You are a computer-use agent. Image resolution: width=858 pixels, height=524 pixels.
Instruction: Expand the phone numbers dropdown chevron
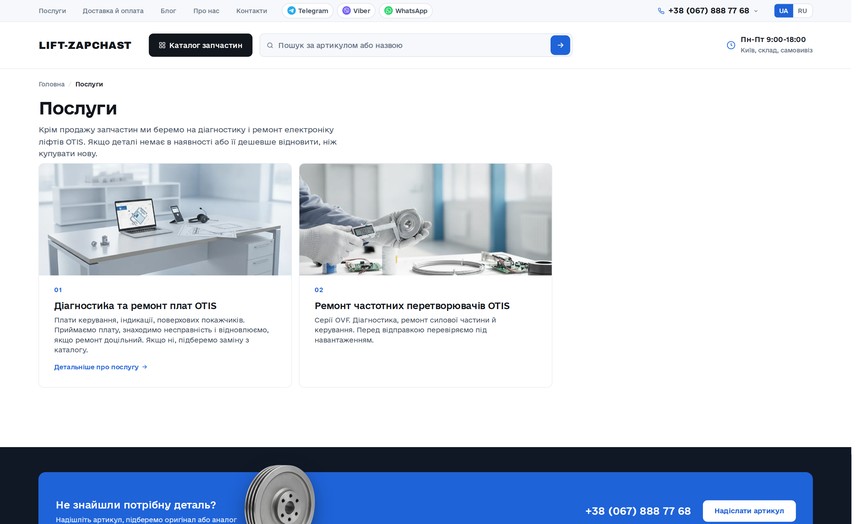click(x=756, y=11)
